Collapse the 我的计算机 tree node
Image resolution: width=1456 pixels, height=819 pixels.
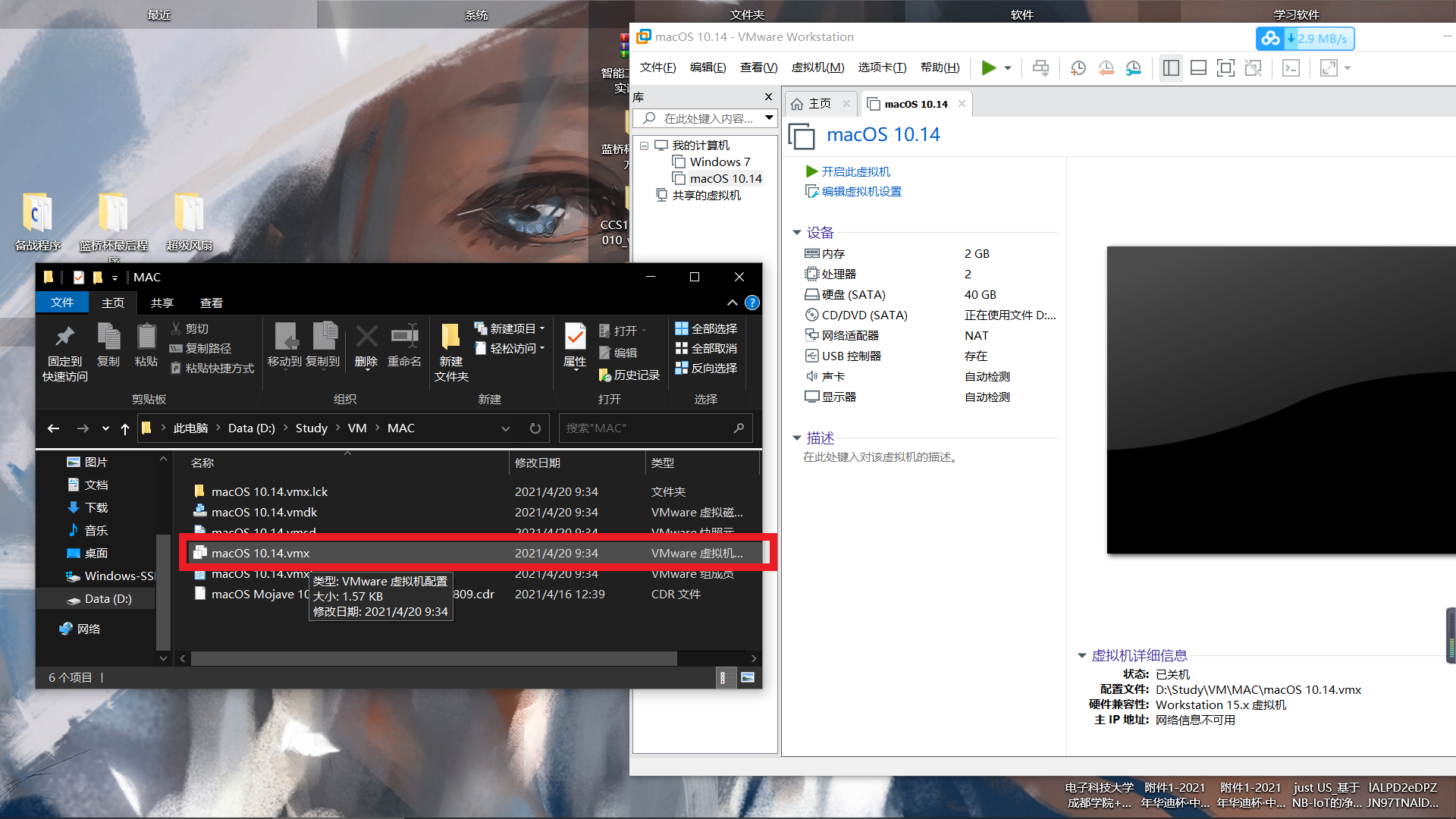click(644, 146)
